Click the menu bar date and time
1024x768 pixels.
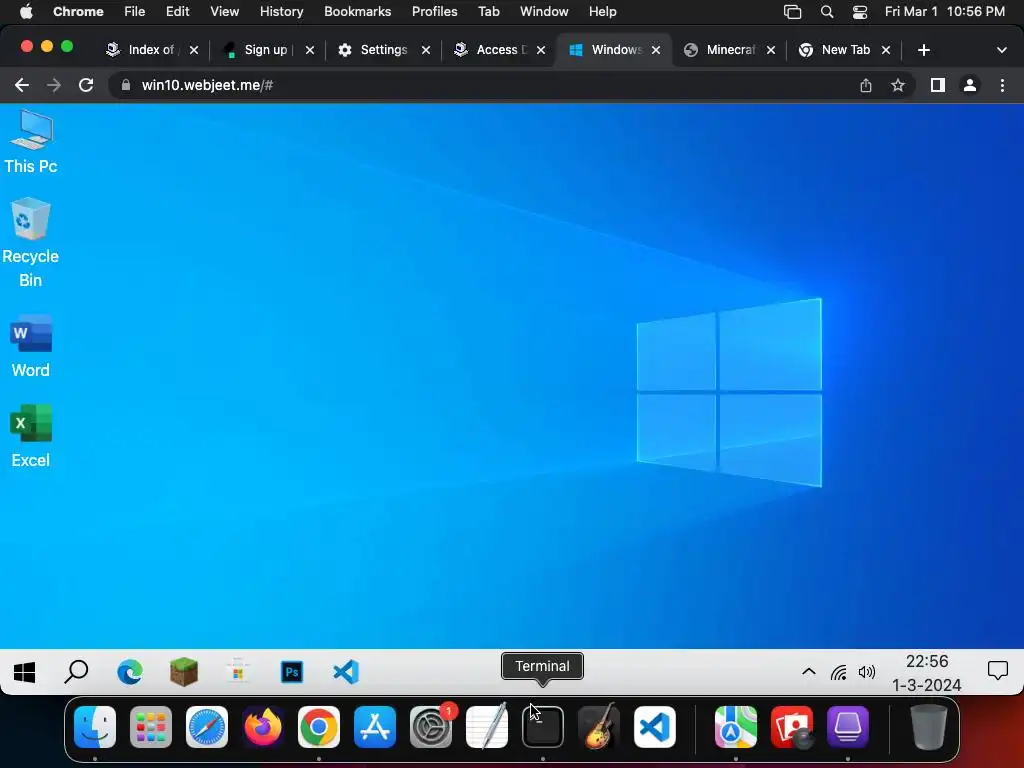pyautogui.click(x=944, y=11)
